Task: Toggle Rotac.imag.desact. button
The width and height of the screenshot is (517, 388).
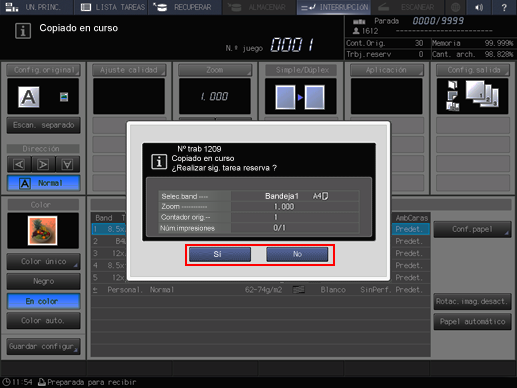Action: [x=472, y=301]
